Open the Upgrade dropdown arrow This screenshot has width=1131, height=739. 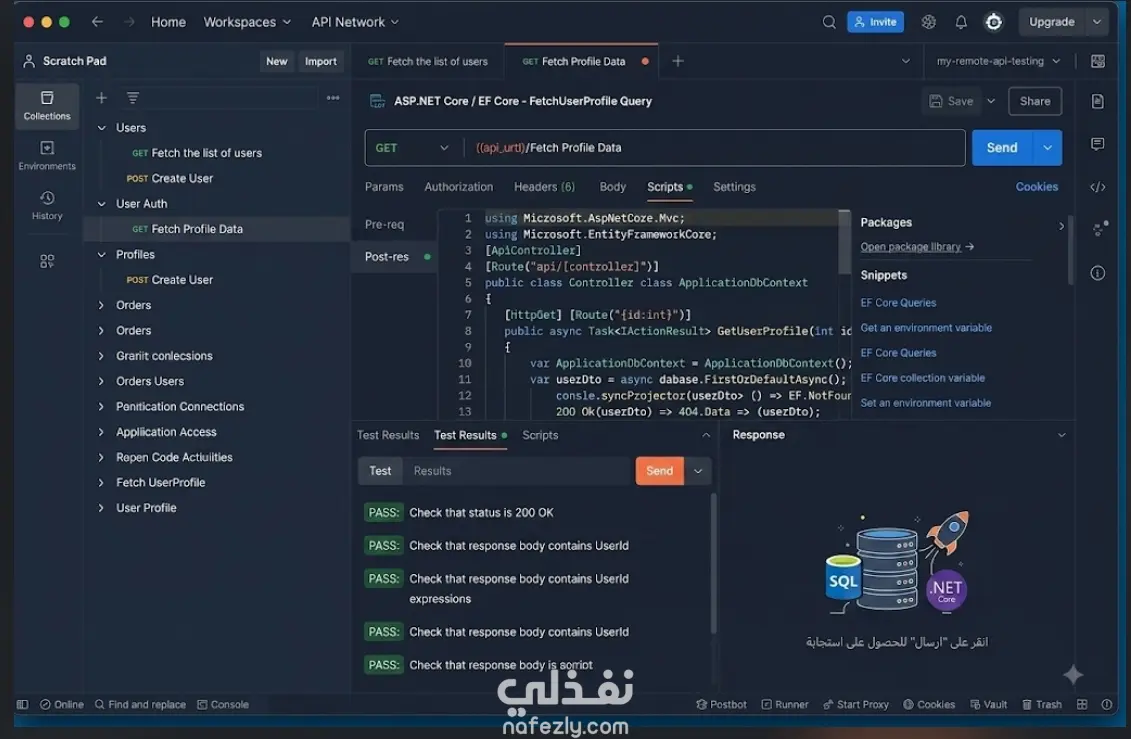coord(1096,22)
